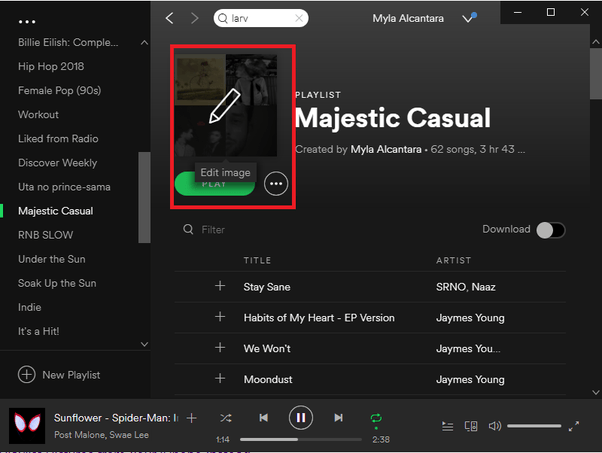Go back with the left arrow
Viewport: 602px width, 453px height.
170,18
